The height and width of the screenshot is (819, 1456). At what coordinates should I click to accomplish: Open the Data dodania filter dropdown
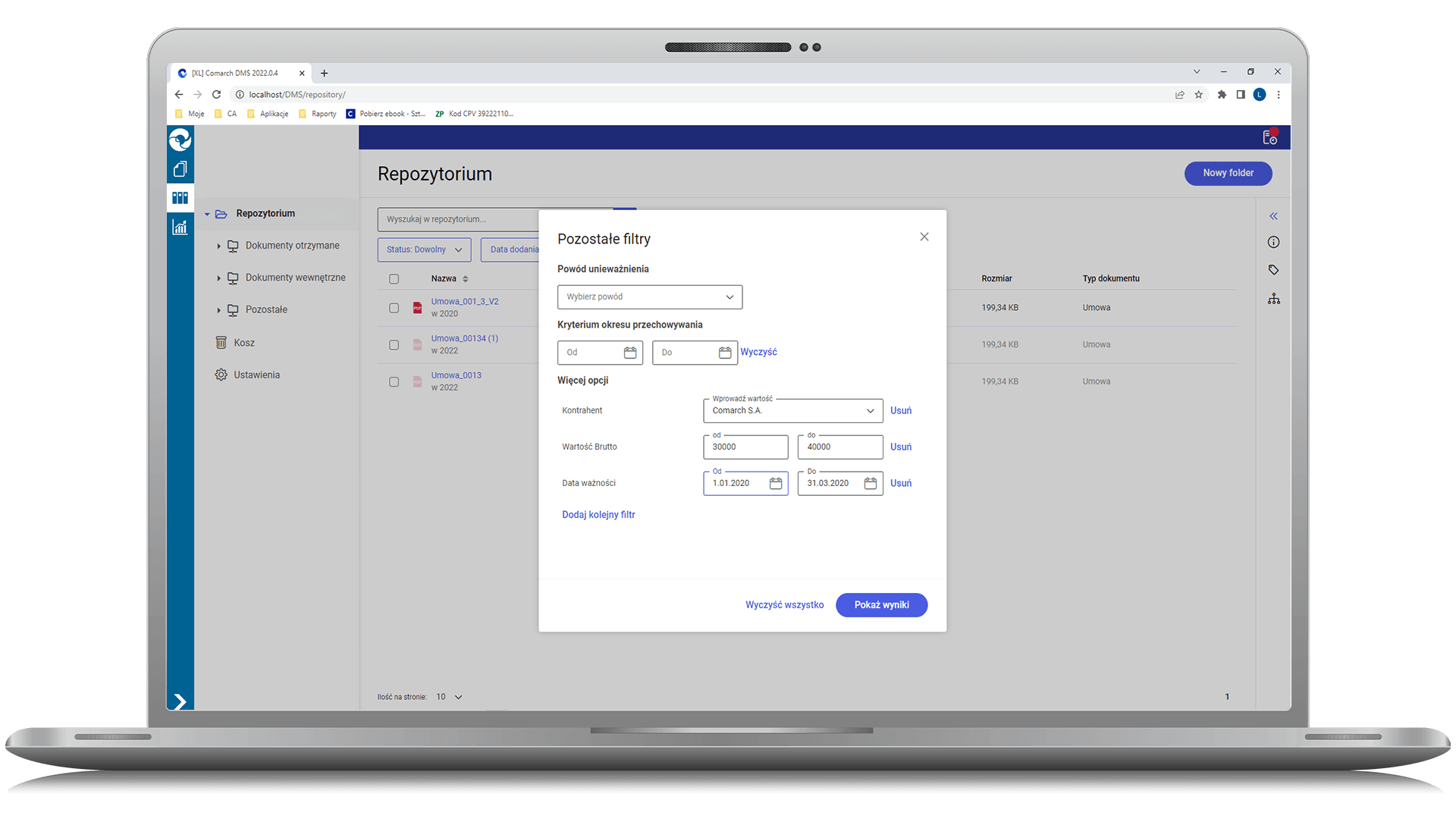pyautogui.click(x=510, y=249)
